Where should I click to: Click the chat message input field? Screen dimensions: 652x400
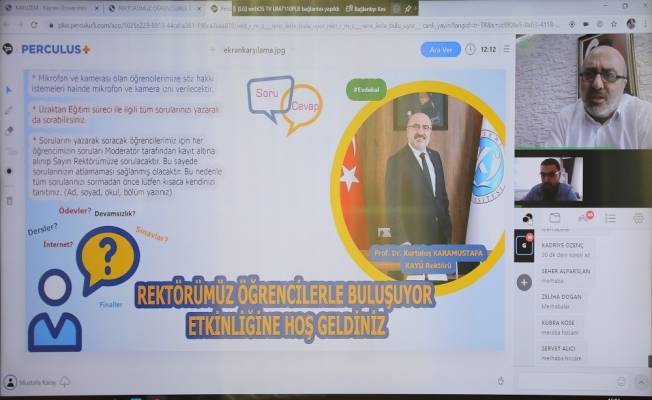[x=565, y=382]
